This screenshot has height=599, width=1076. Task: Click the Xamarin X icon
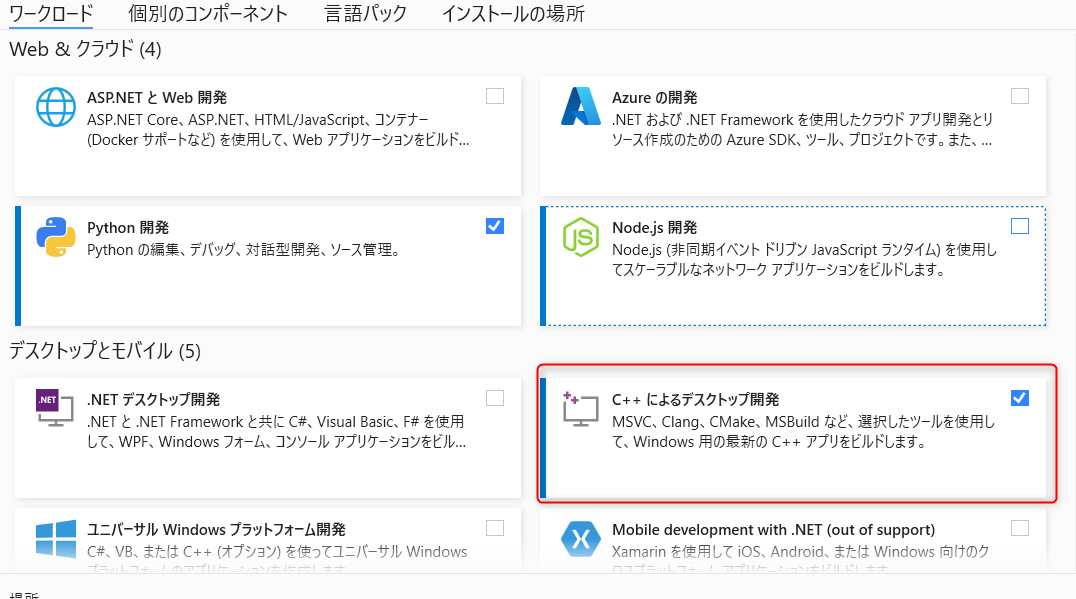581,539
